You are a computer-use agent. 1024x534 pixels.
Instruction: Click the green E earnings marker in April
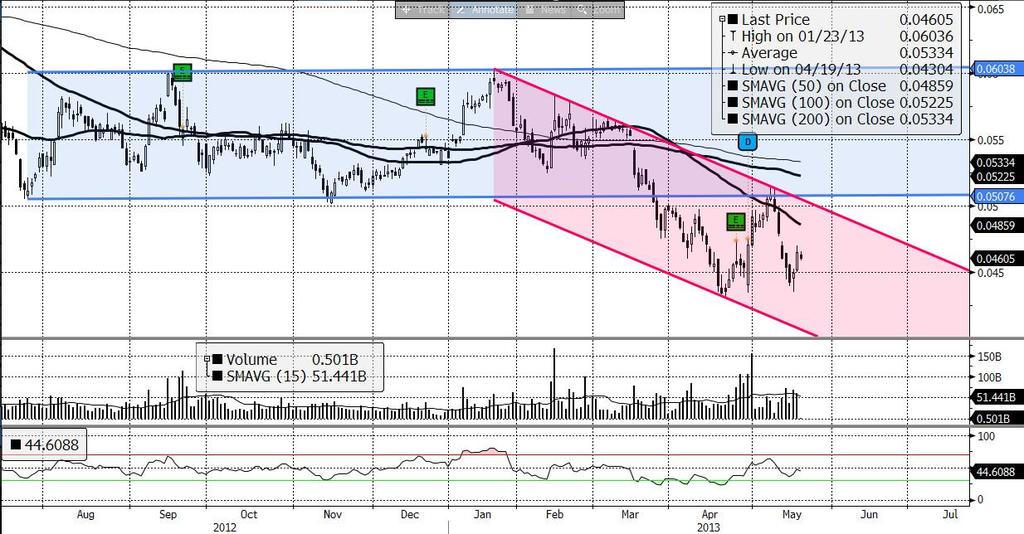coord(736,221)
